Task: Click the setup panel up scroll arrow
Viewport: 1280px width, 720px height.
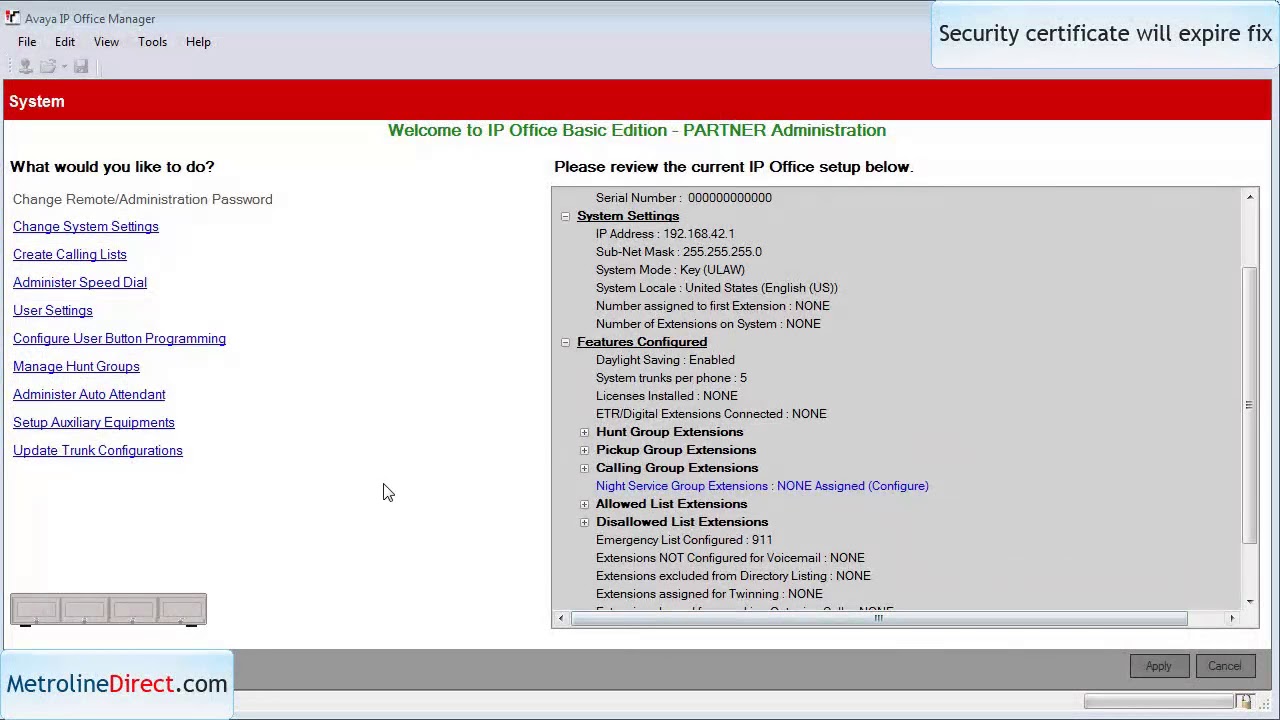Action: pos(1250,198)
